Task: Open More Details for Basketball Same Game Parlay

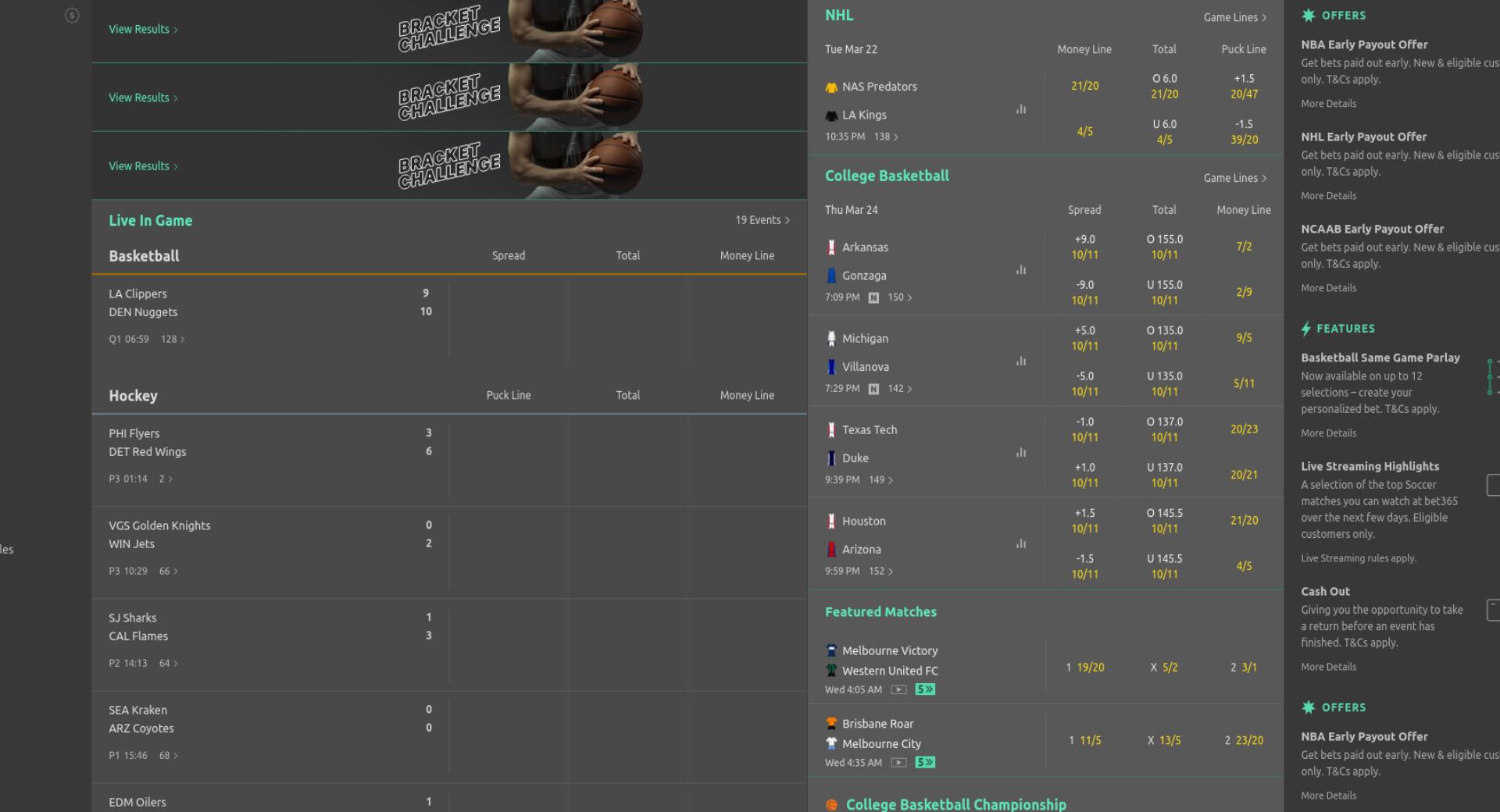Action: (x=1328, y=433)
